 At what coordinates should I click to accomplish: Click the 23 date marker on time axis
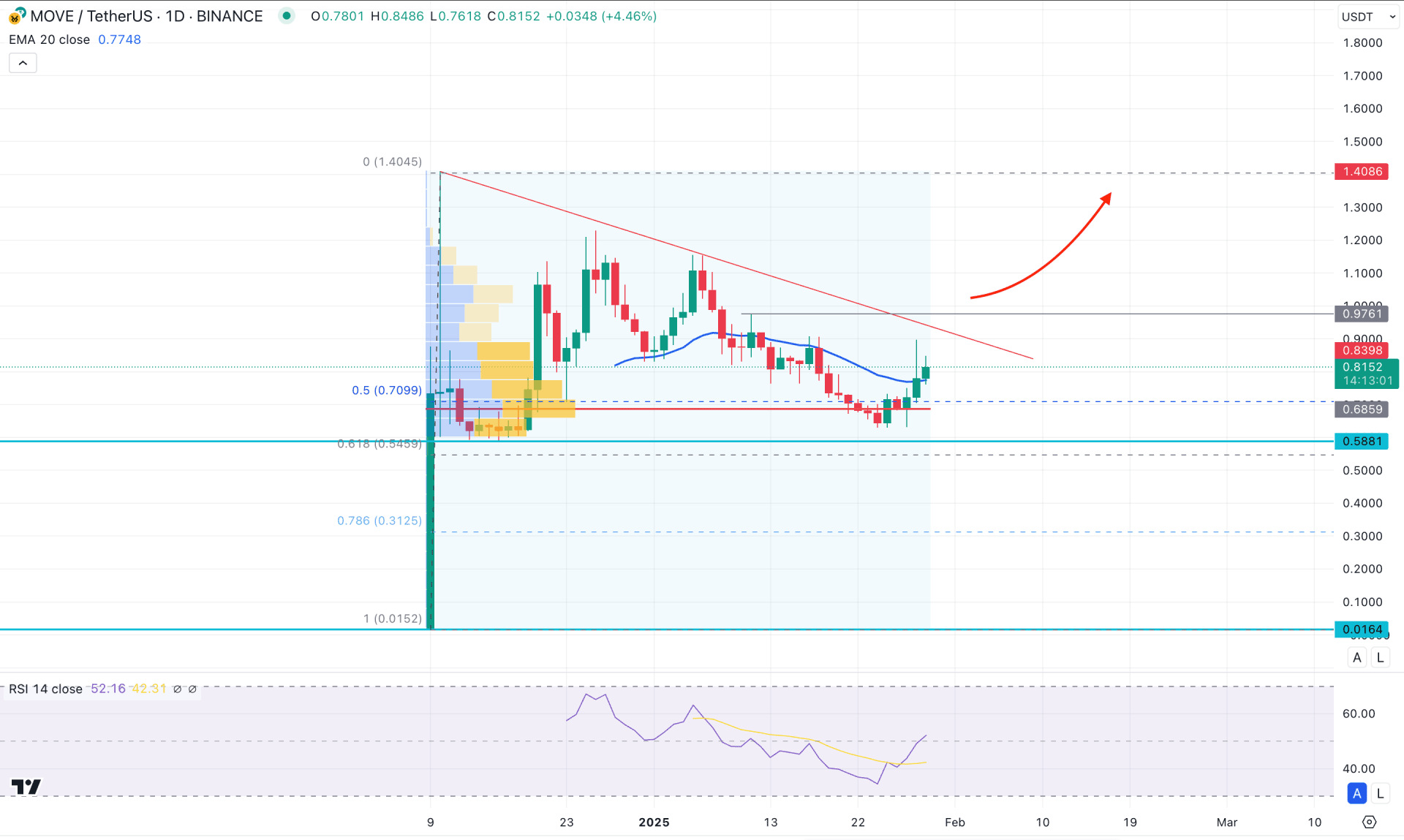coord(567,822)
